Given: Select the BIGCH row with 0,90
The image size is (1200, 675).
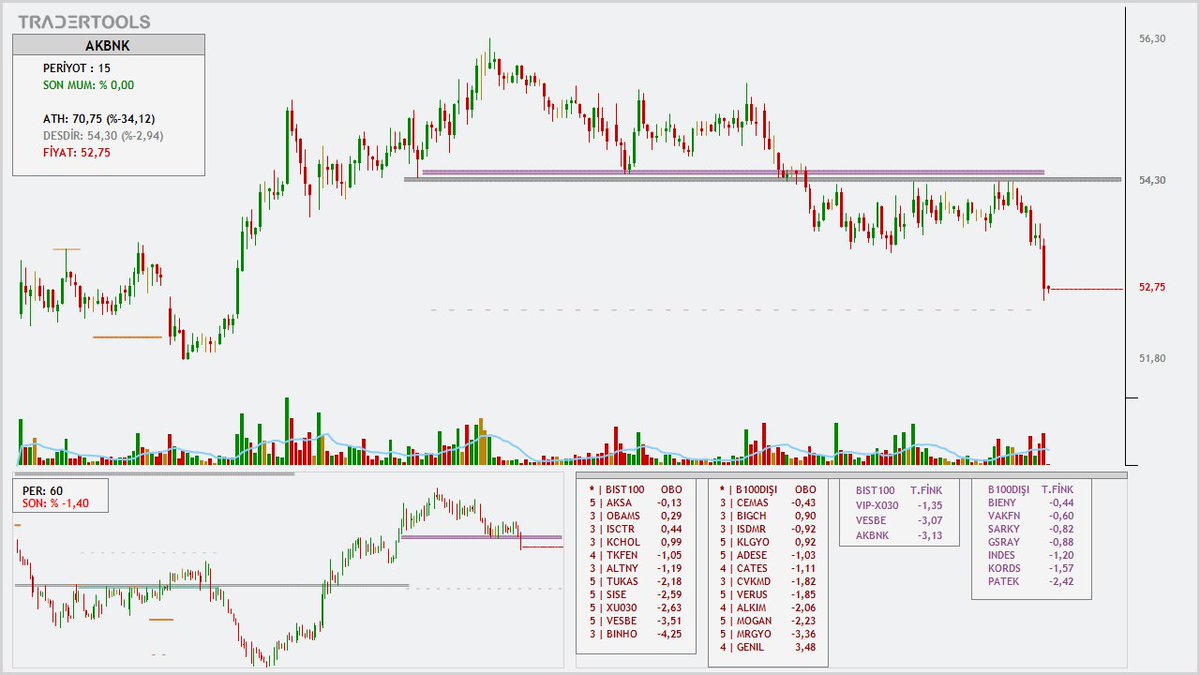Looking at the screenshot, I should click(x=768, y=515).
